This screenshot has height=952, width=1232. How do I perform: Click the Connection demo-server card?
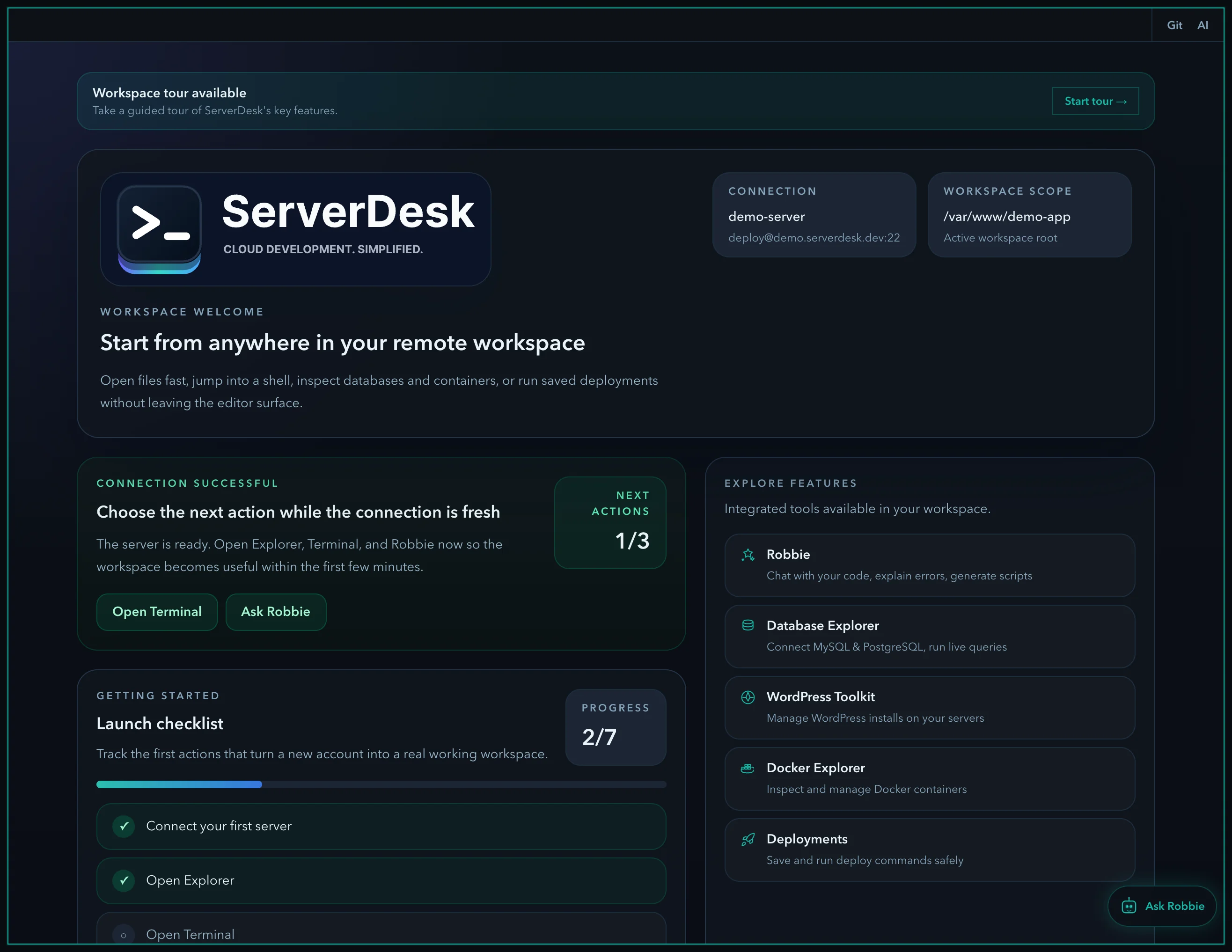click(x=814, y=215)
